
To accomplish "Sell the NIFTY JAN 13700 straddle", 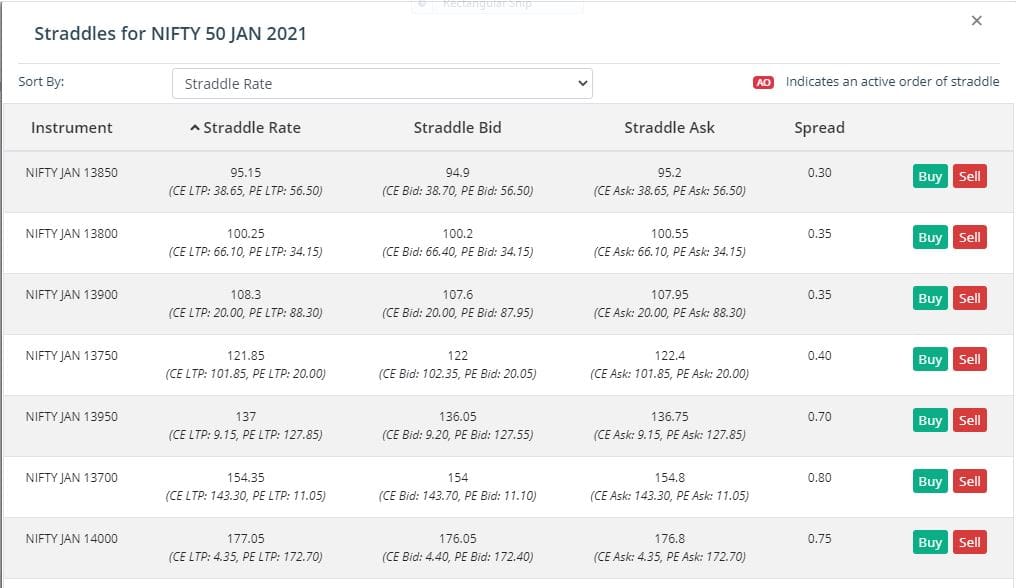I will (969, 481).
